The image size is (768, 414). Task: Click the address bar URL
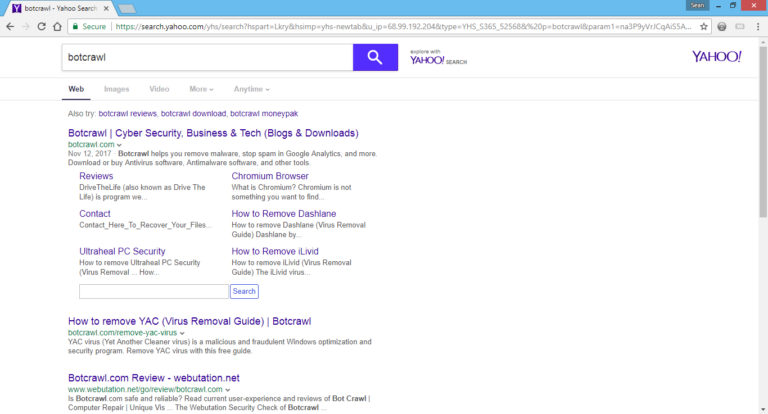coord(403,26)
